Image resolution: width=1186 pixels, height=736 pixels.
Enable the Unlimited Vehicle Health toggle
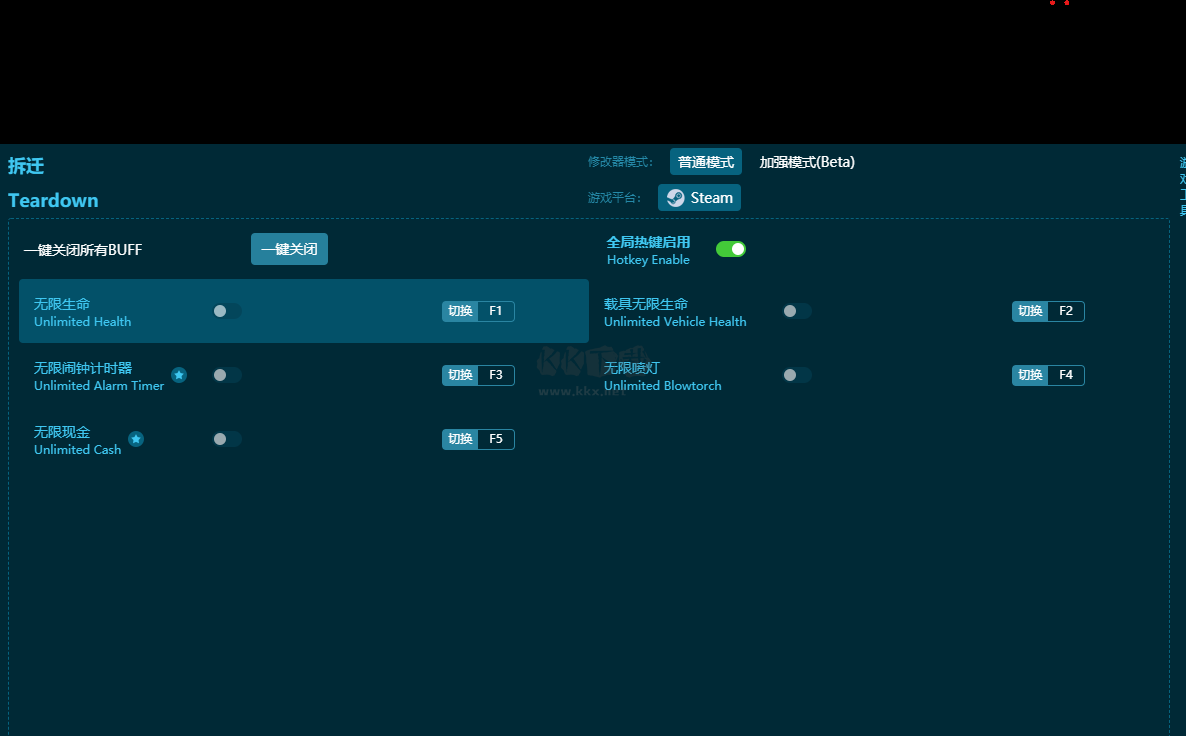797,311
